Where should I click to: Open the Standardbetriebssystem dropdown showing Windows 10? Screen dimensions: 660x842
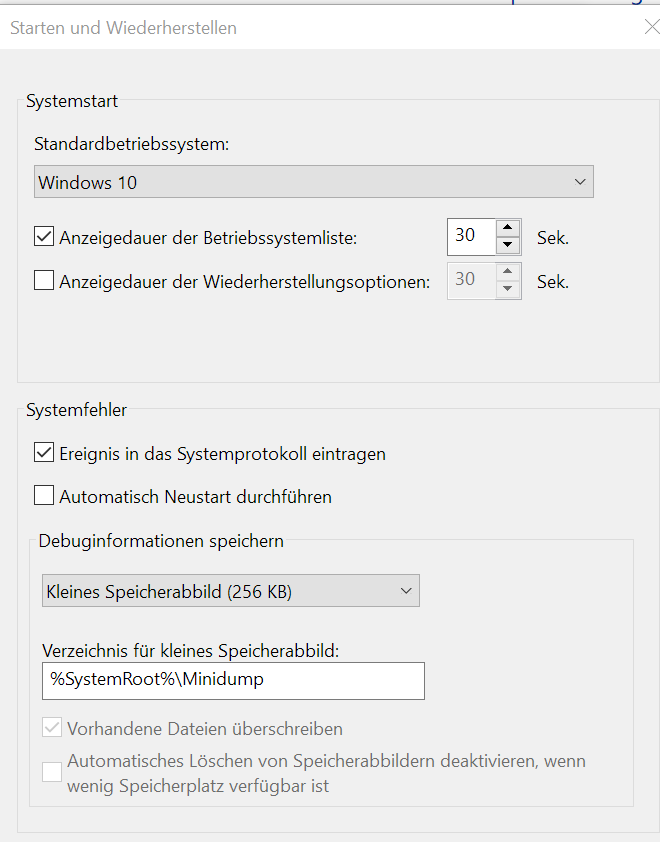[x=300, y=182]
